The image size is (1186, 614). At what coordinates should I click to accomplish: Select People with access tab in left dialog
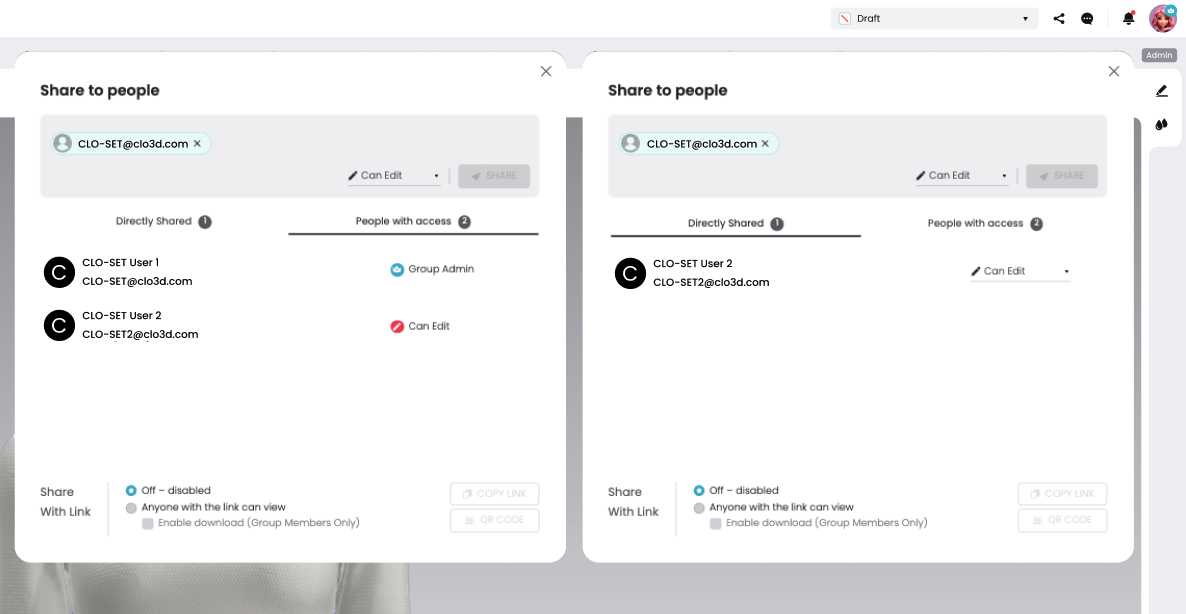(x=413, y=222)
